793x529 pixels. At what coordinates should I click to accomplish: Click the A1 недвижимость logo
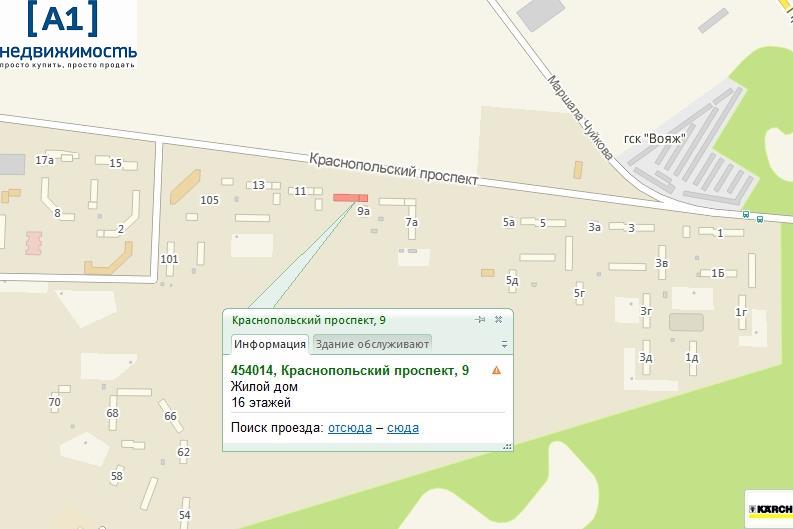(x=68, y=34)
